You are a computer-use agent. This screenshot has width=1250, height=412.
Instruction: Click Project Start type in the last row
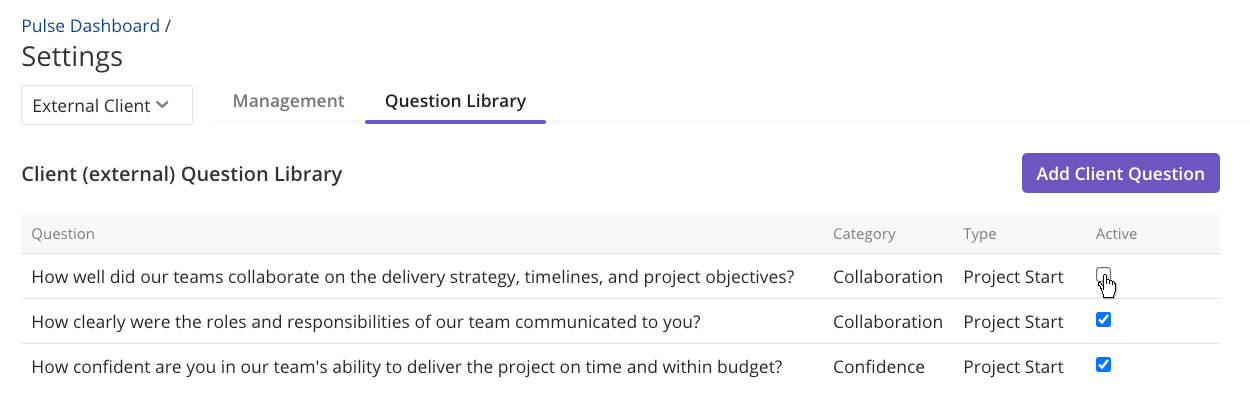pyautogui.click(x=1013, y=367)
